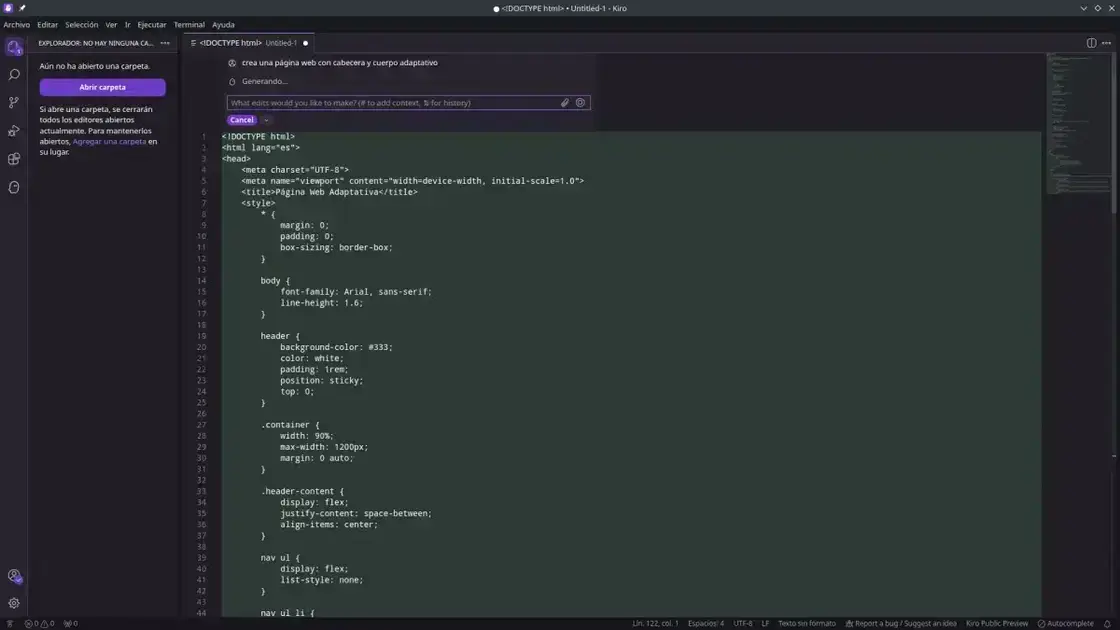Click the split editor icon
Viewport: 1120px width, 630px height.
1091,43
